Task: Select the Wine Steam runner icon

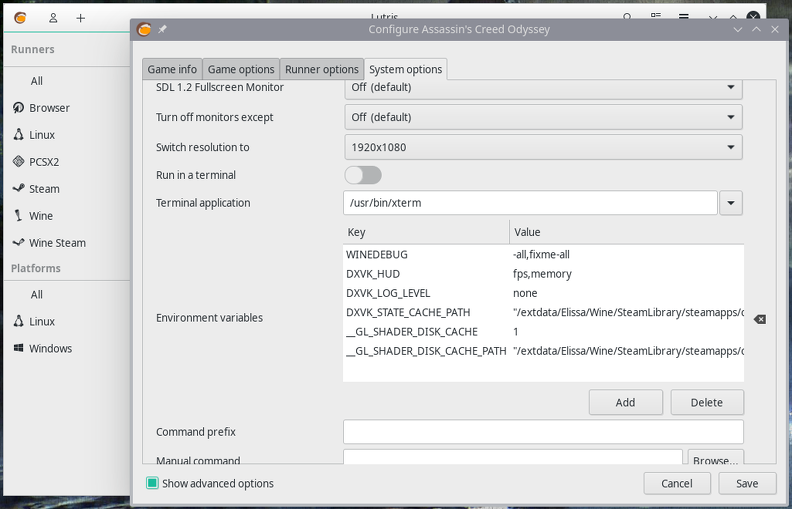Action: [x=18, y=242]
